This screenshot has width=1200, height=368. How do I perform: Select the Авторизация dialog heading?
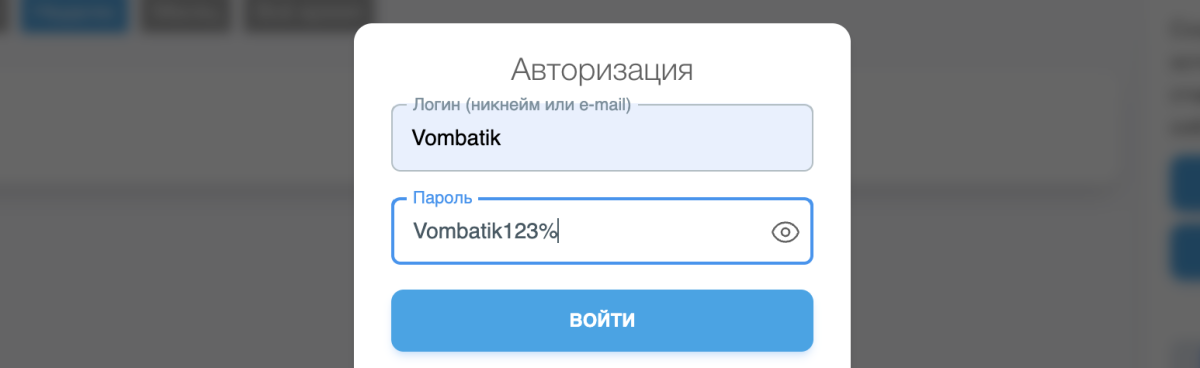coord(602,70)
